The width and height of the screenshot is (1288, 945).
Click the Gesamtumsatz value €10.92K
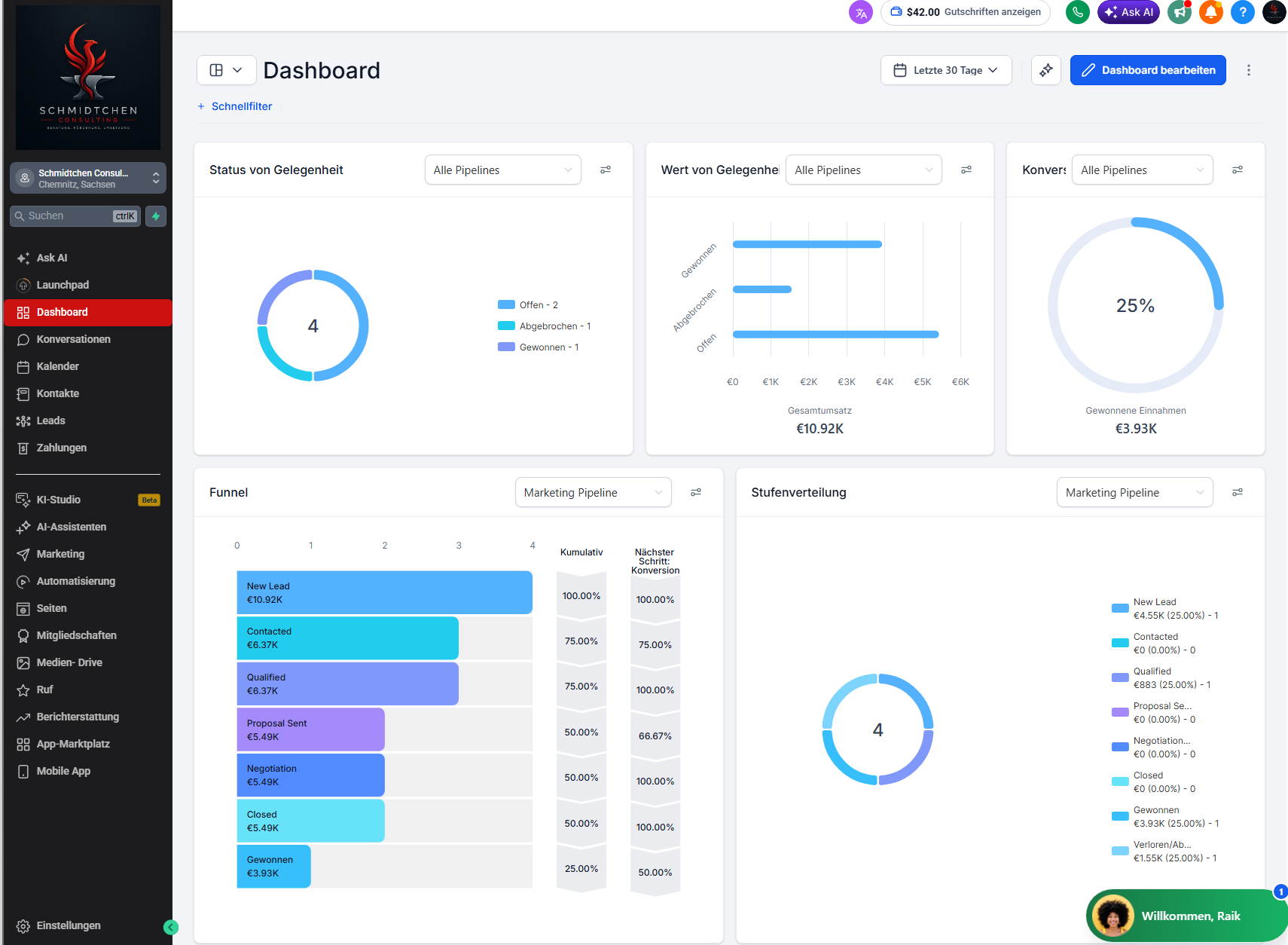coord(819,429)
